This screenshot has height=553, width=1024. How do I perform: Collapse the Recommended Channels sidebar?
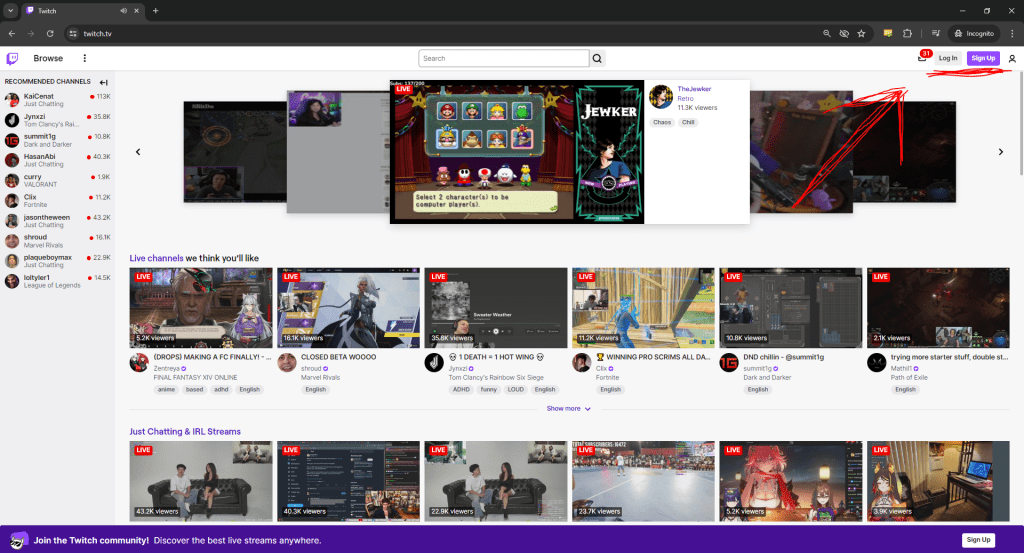pos(104,82)
